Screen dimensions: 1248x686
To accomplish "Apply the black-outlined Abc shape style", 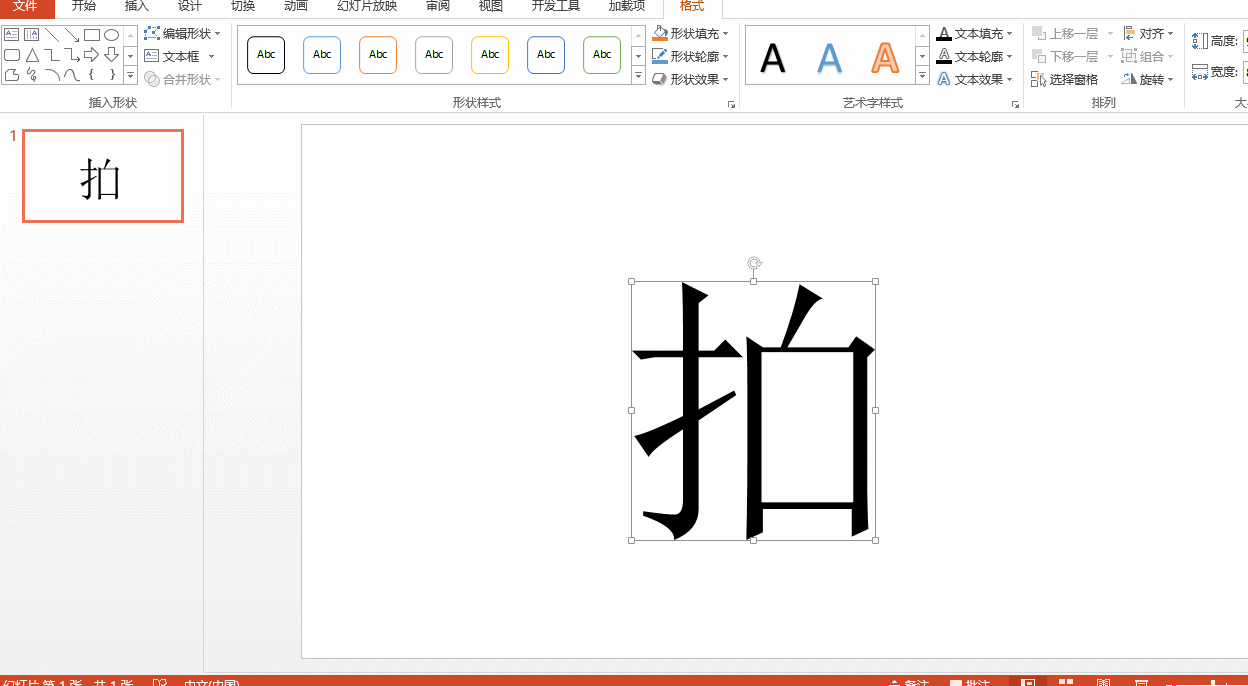I will point(266,55).
